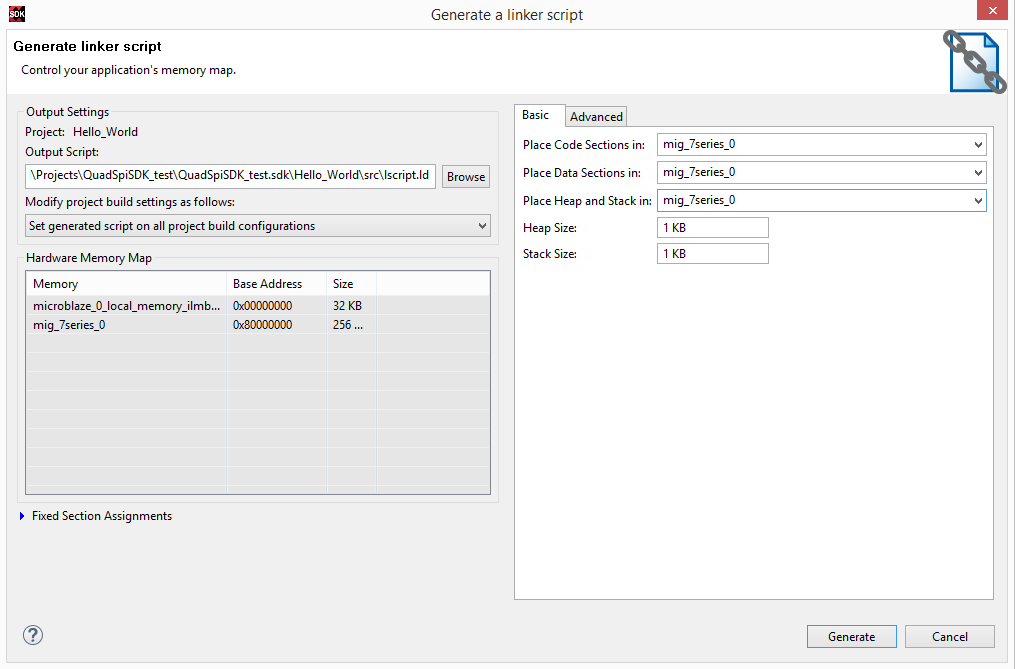Select microblaze_0_local_memory row
The image size is (1015, 669).
tap(258, 306)
